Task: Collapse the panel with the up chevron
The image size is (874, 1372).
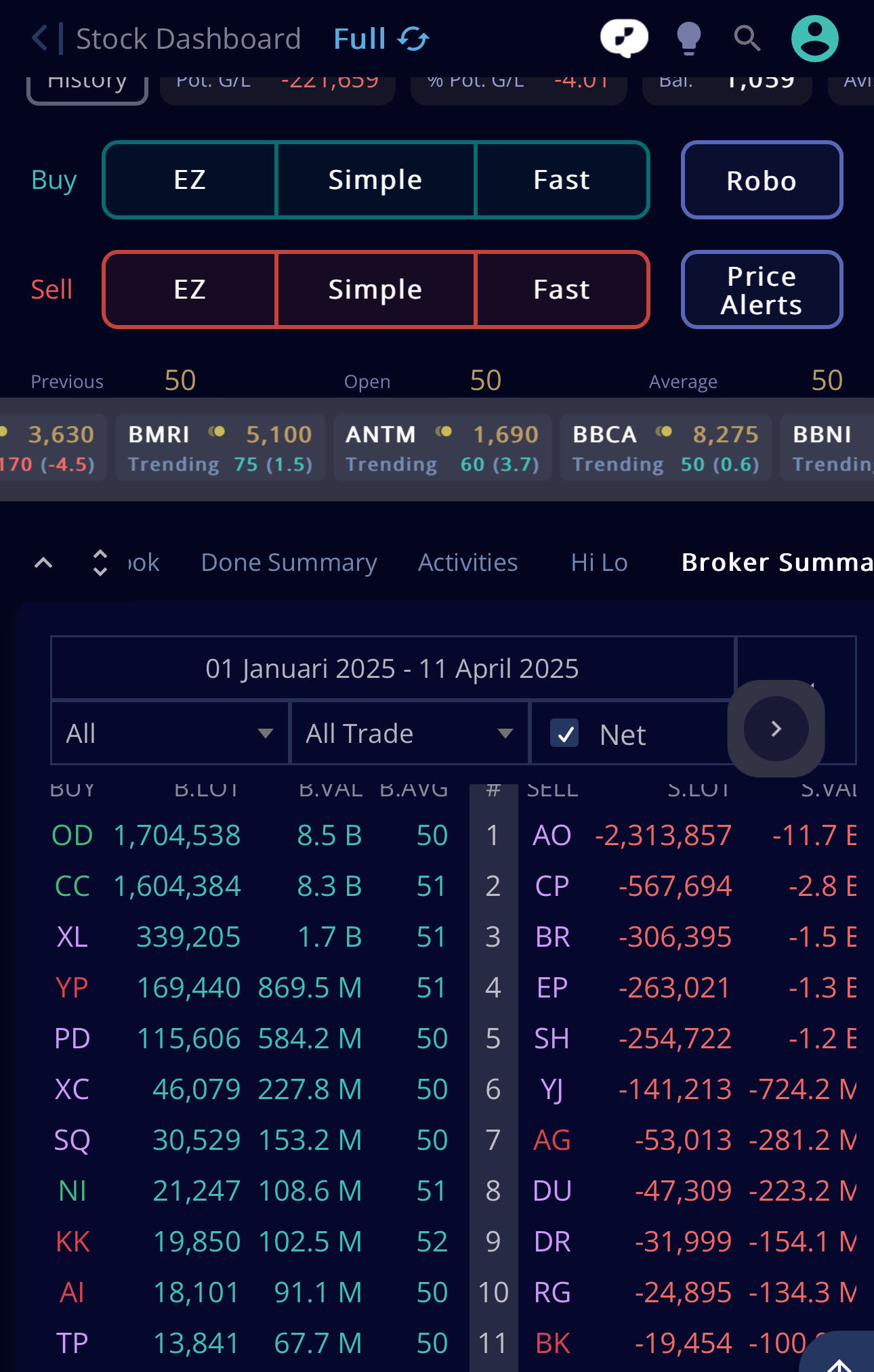Action: (43, 563)
